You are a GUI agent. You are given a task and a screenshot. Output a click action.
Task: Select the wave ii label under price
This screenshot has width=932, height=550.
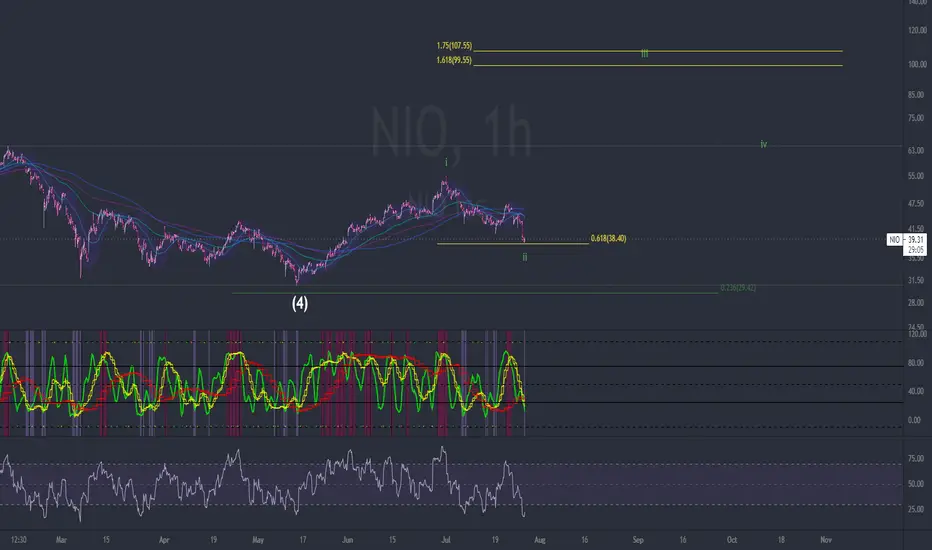[x=525, y=257]
